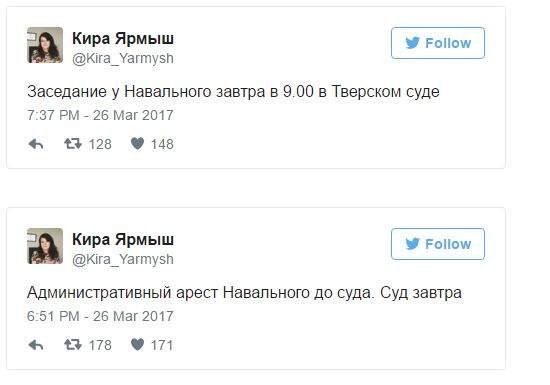Image resolution: width=550 pixels, height=385 pixels.
Task: Click Follow button on the bottom tweet
Action: (438, 244)
